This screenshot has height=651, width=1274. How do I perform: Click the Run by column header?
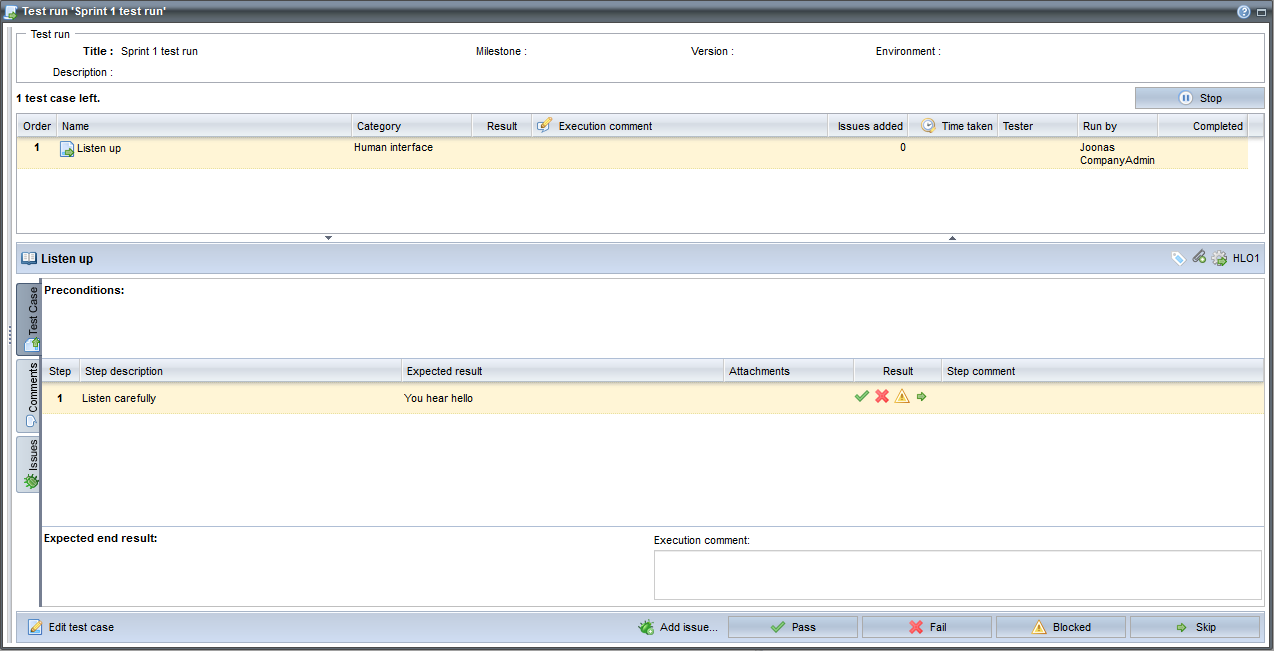point(1118,126)
